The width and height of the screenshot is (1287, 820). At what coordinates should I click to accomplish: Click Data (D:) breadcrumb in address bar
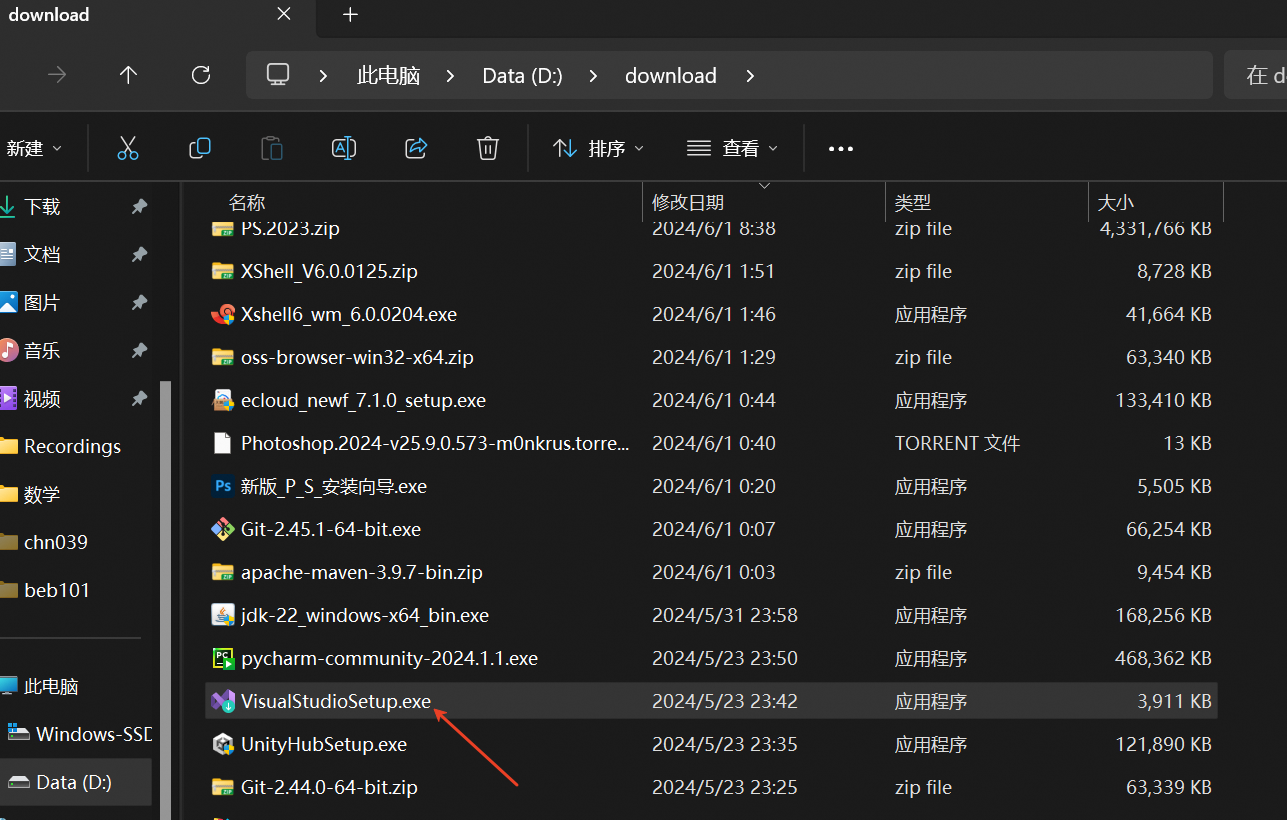tap(522, 76)
